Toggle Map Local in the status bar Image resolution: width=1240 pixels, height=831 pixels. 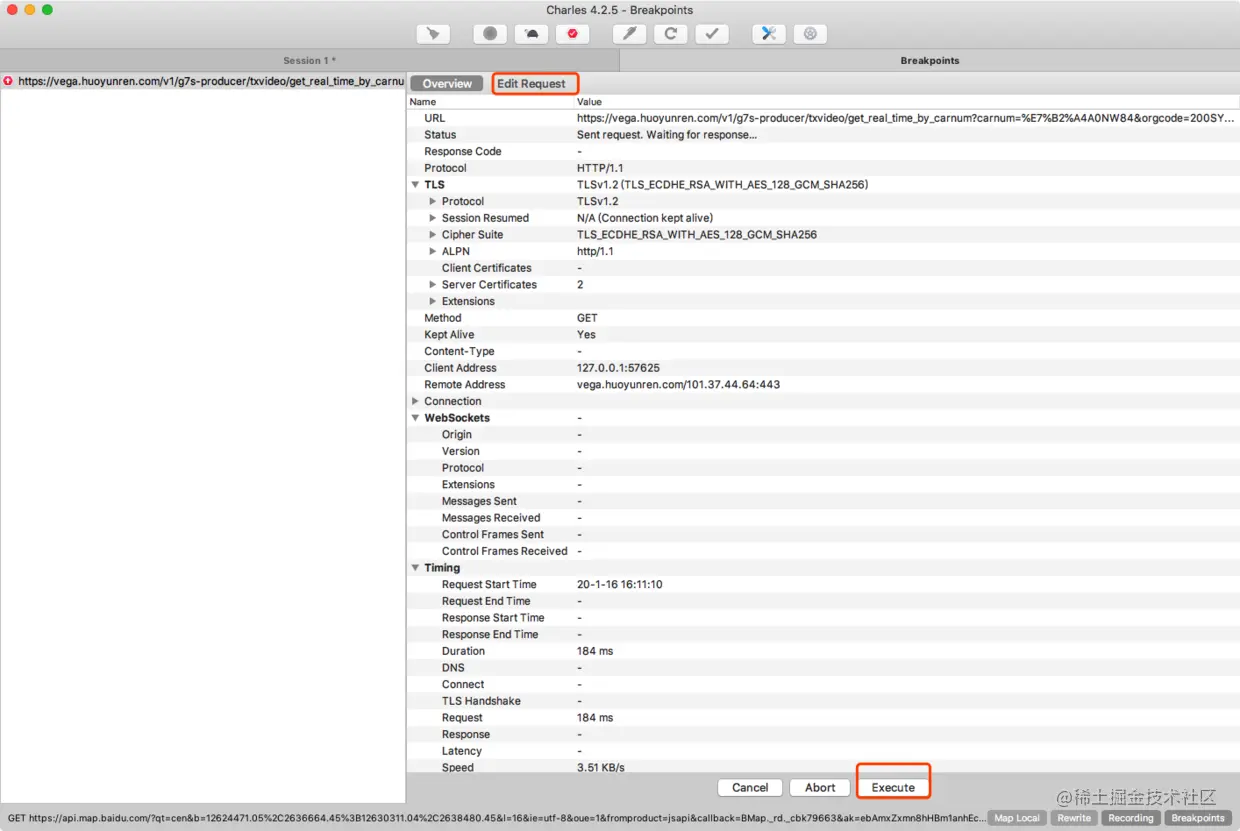coord(1017,818)
